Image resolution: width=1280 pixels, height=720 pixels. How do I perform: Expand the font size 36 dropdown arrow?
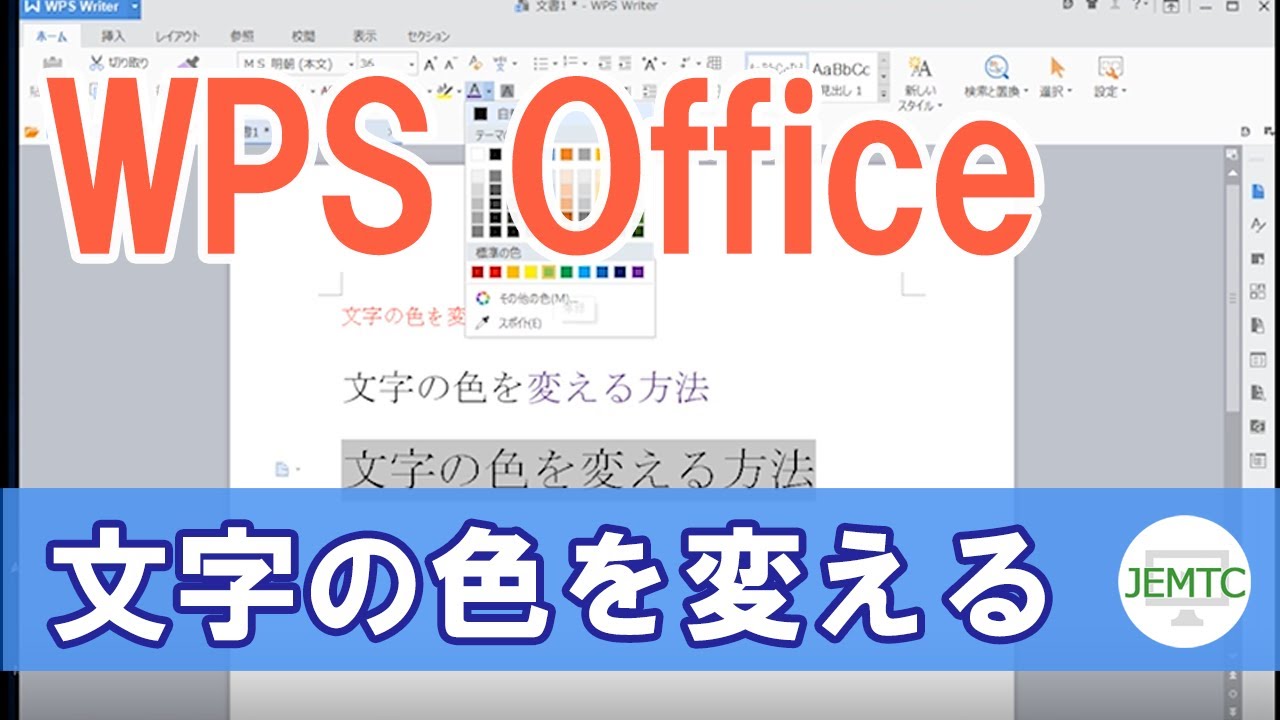(x=412, y=64)
